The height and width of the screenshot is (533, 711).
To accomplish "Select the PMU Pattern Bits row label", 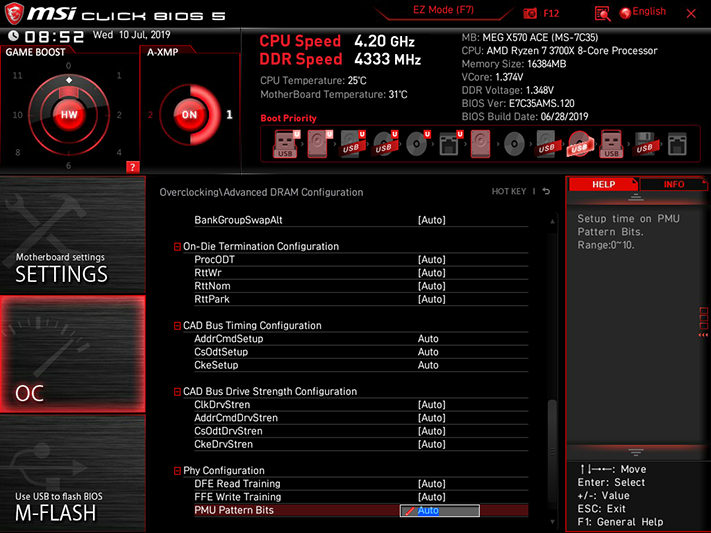I will [x=234, y=510].
